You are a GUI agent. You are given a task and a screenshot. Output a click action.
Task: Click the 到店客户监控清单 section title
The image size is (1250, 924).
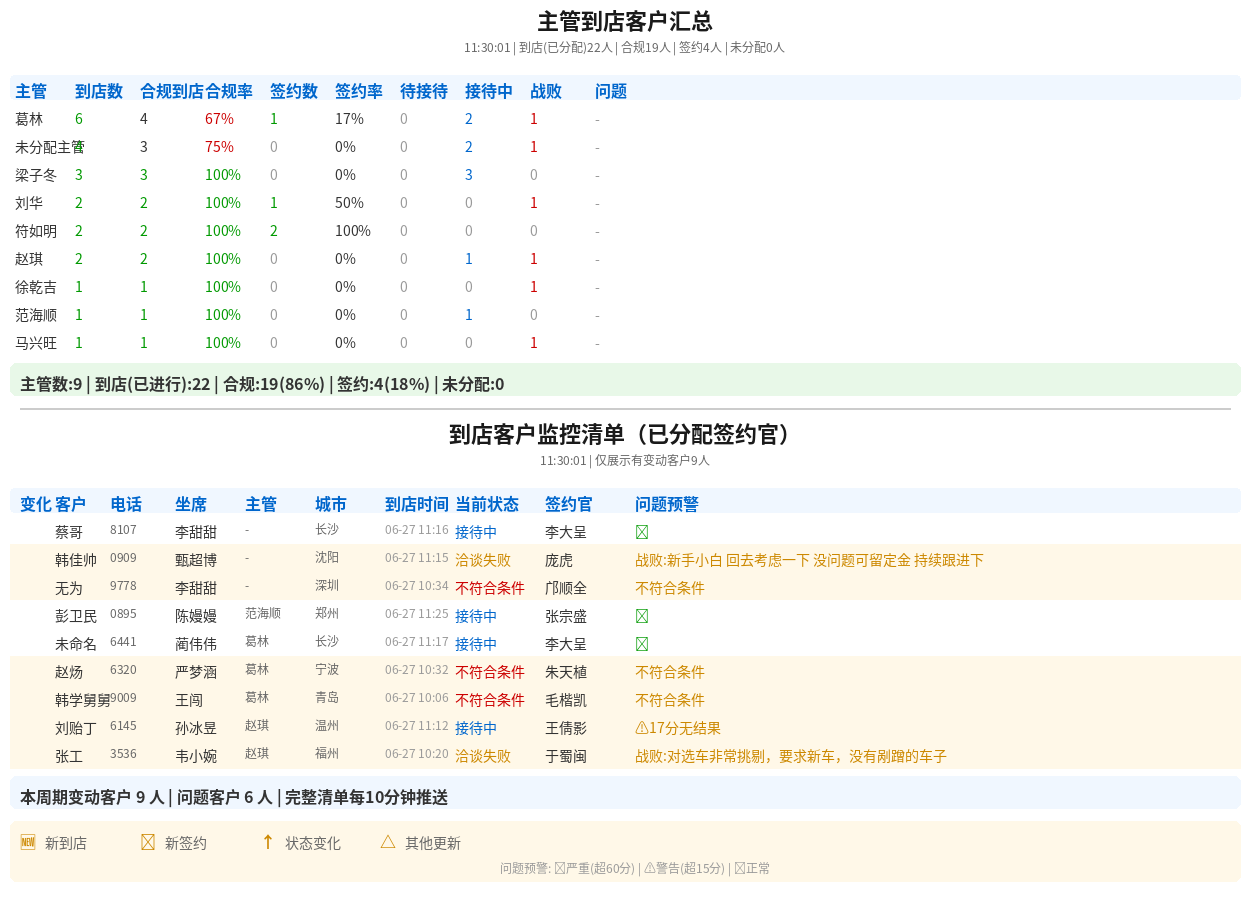625,435
